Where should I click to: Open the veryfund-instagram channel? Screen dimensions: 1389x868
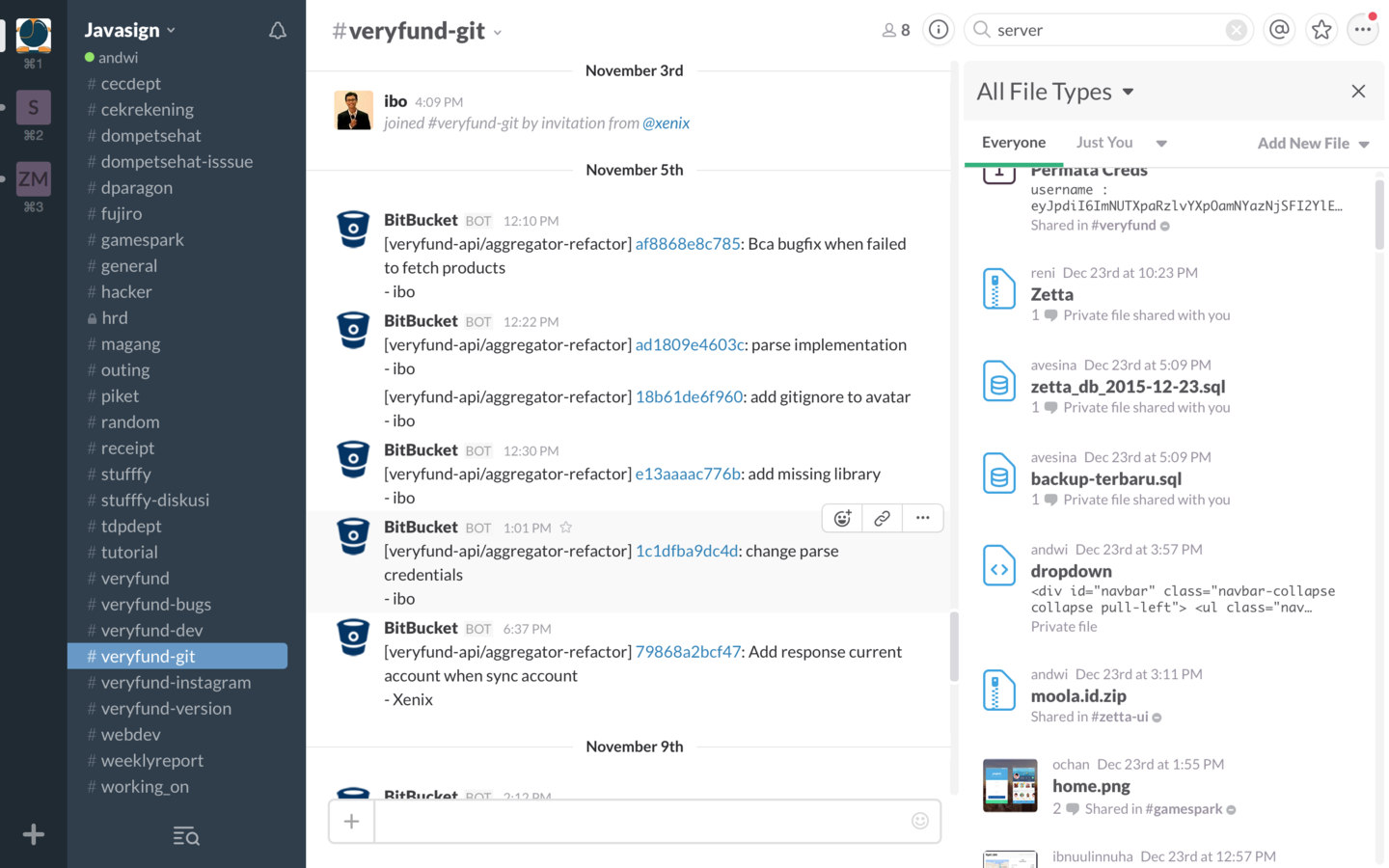click(x=177, y=682)
